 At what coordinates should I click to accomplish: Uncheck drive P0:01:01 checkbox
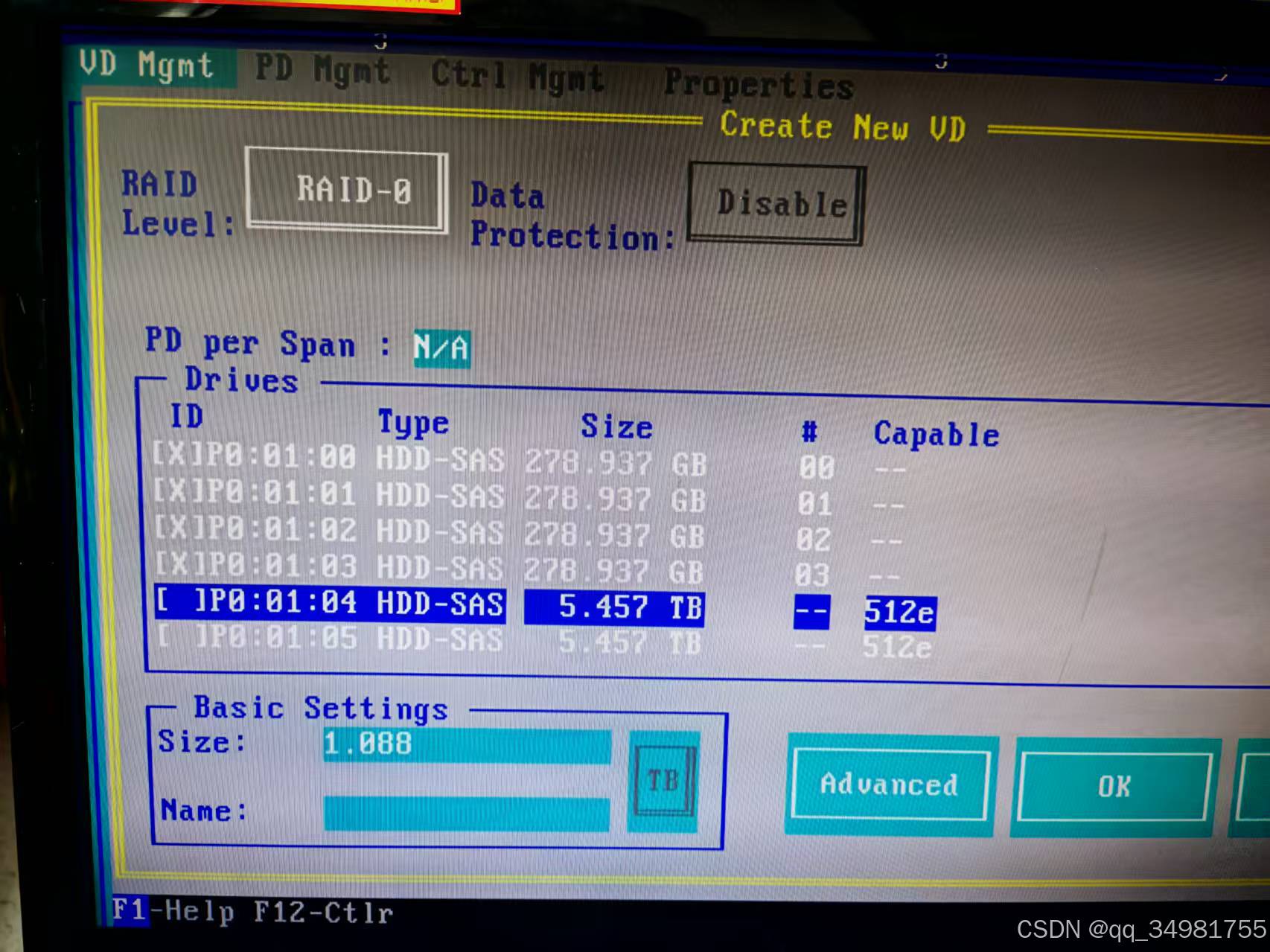pos(178,491)
